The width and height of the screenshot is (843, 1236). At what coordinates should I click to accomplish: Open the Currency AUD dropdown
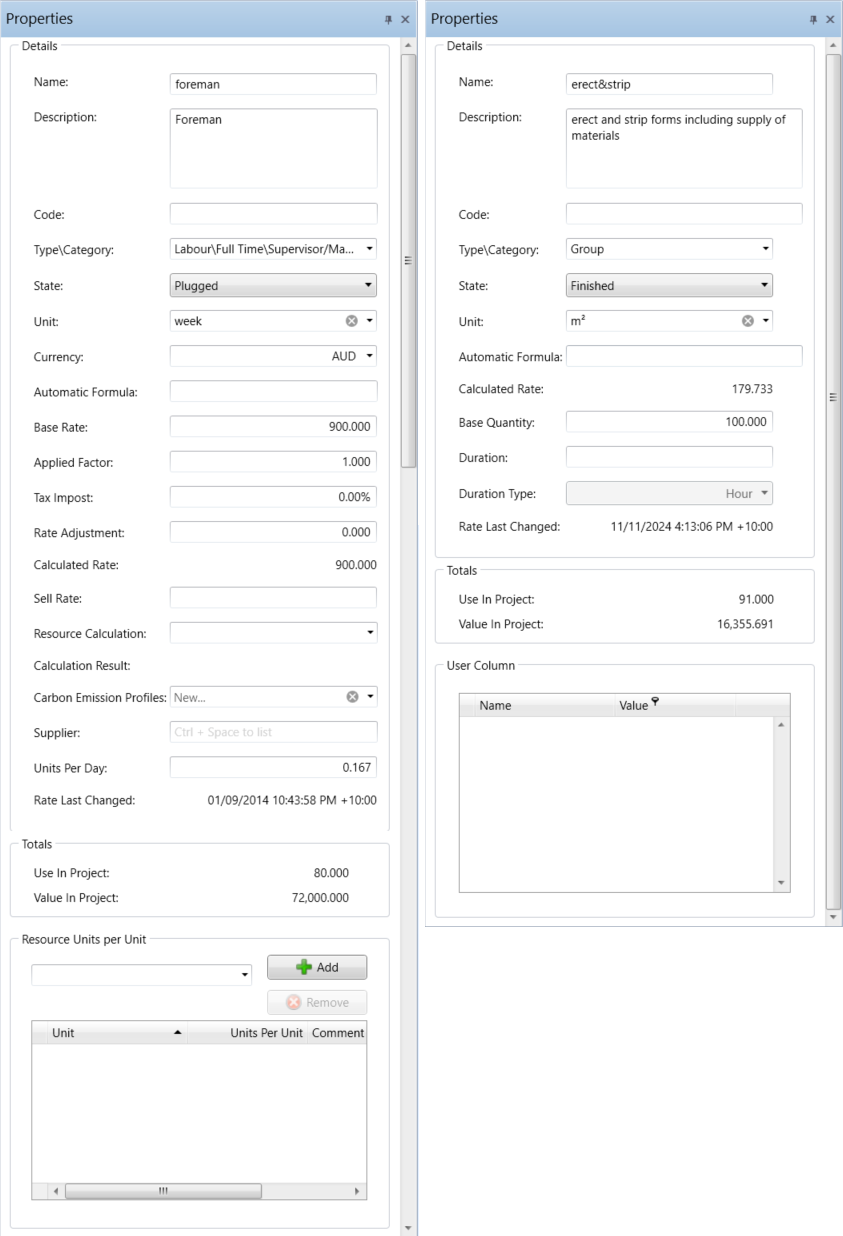coord(273,356)
